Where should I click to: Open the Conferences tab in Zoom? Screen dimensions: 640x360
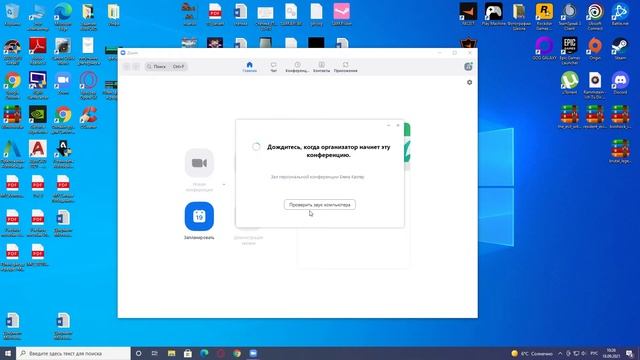(297, 67)
